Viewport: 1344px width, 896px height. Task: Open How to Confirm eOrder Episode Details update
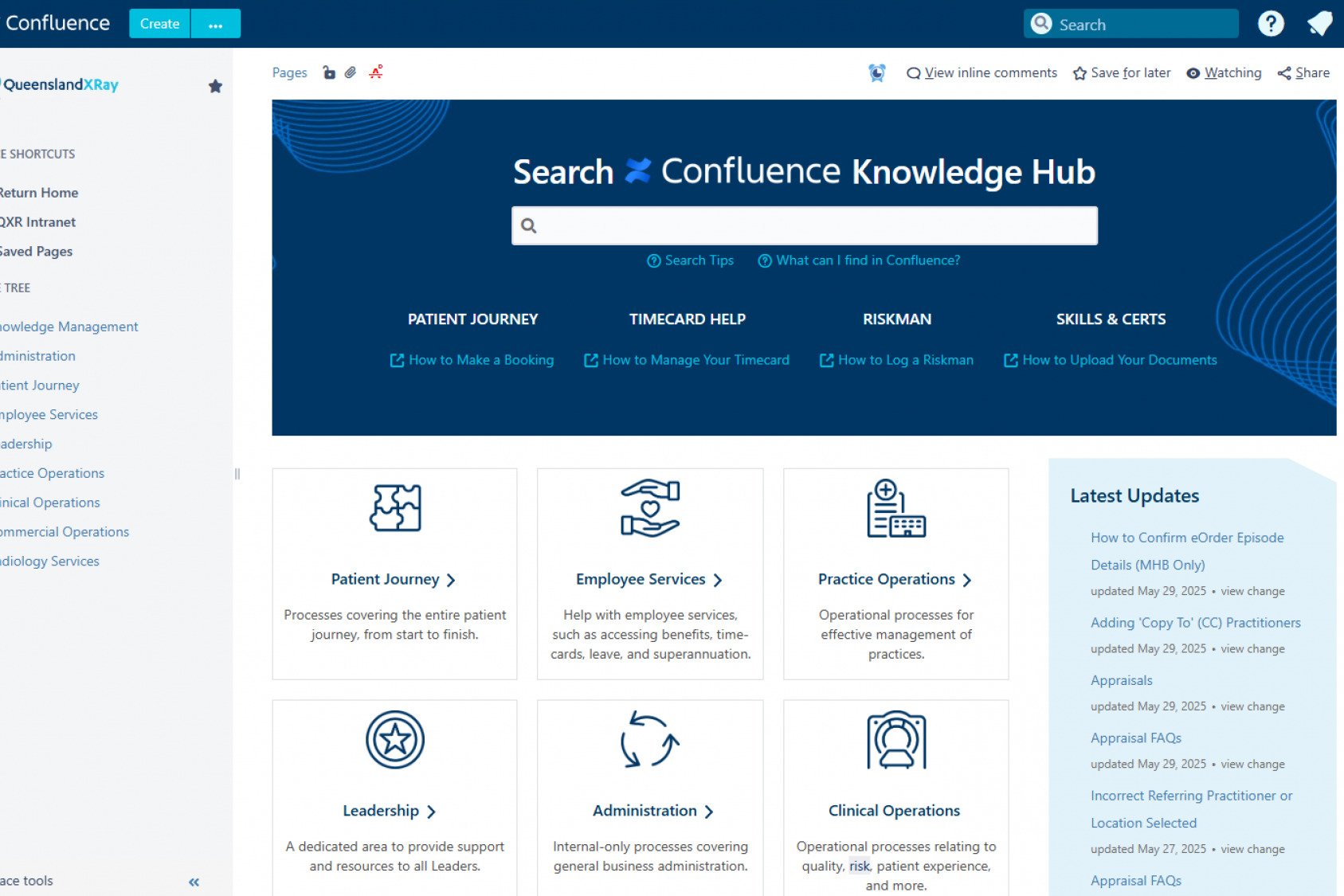(x=1187, y=551)
